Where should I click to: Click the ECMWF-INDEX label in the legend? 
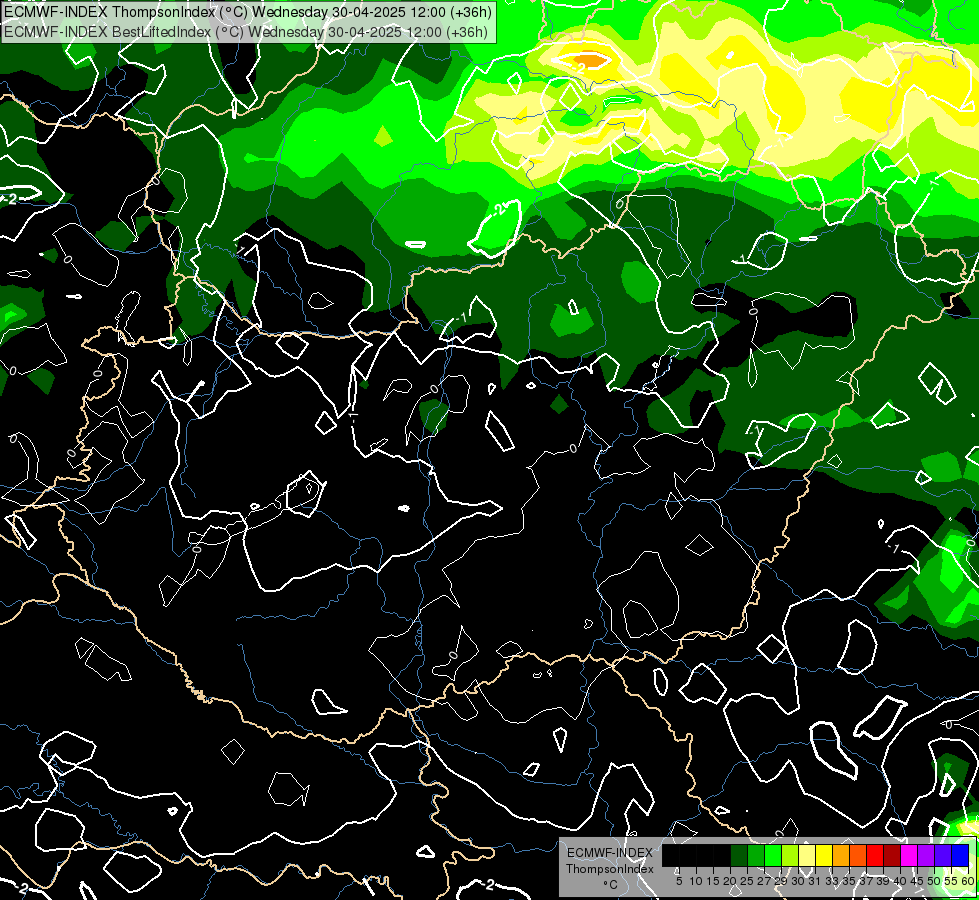[x=610, y=853]
